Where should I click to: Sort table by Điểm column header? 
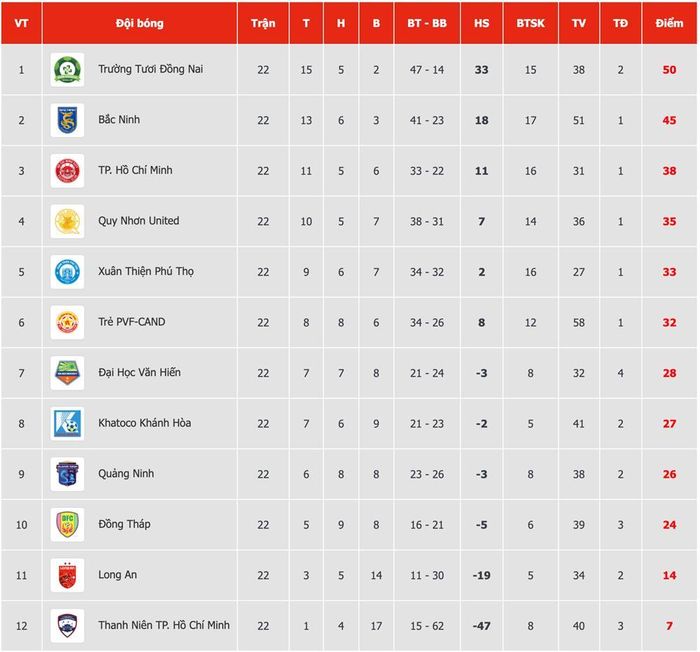pos(669,23)
